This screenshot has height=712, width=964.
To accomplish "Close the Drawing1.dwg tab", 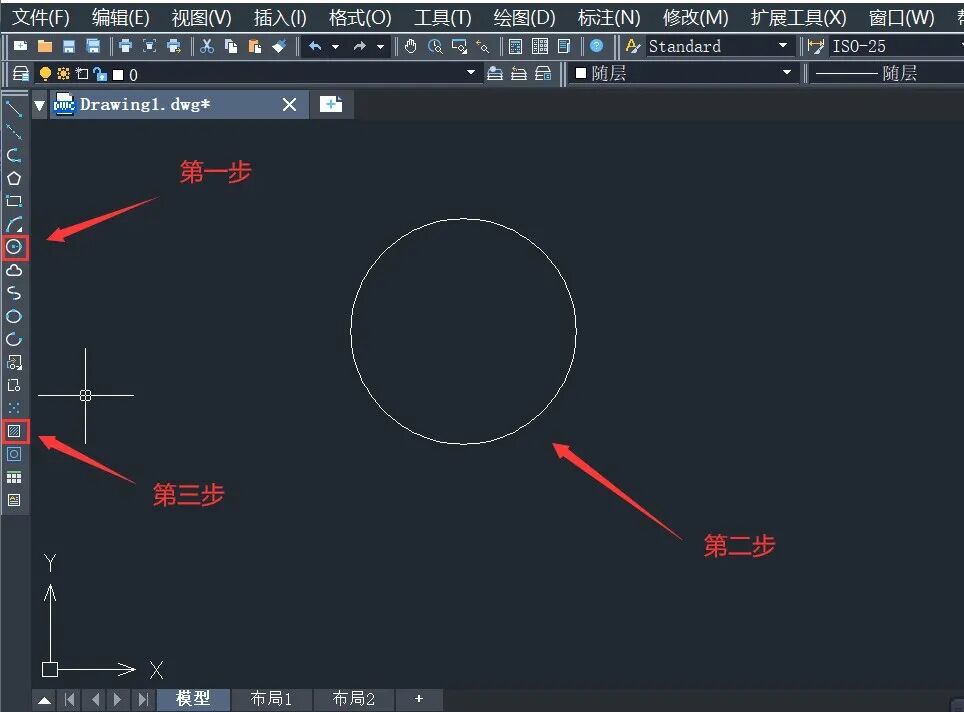I will pyautogui.click(x=290, y=105).
